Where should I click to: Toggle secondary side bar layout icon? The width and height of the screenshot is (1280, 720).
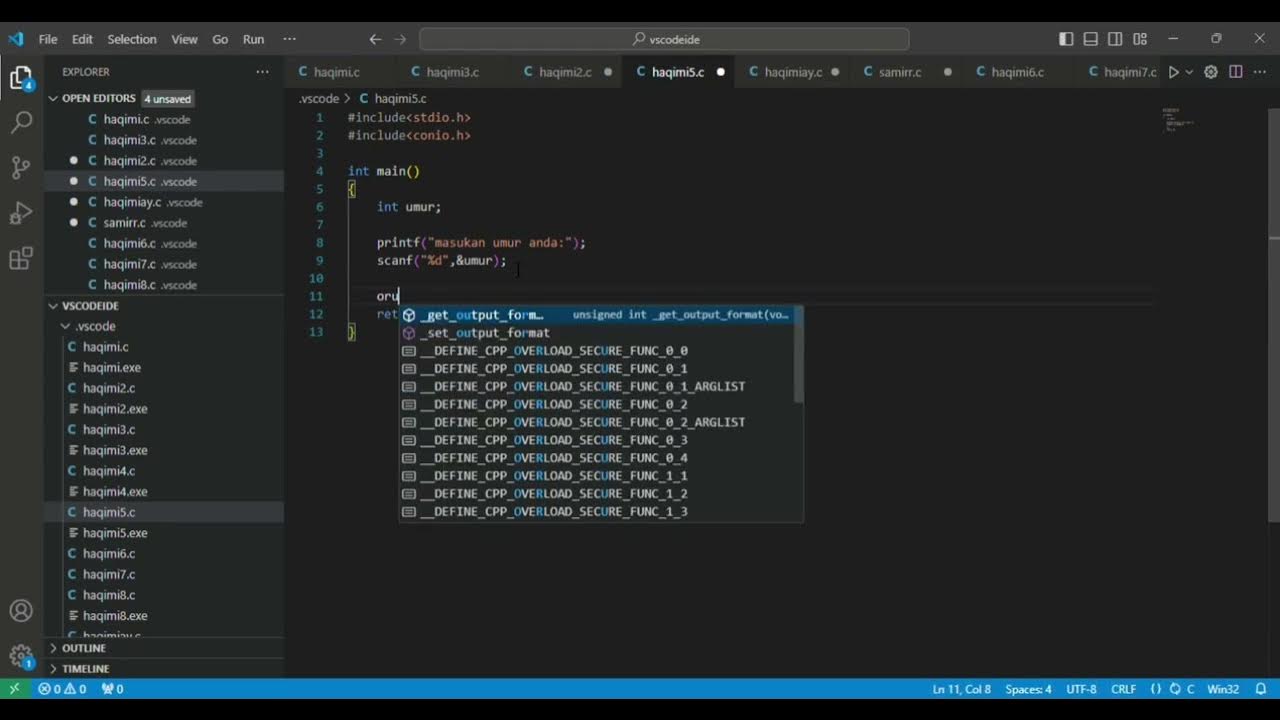coord(1116,39)
